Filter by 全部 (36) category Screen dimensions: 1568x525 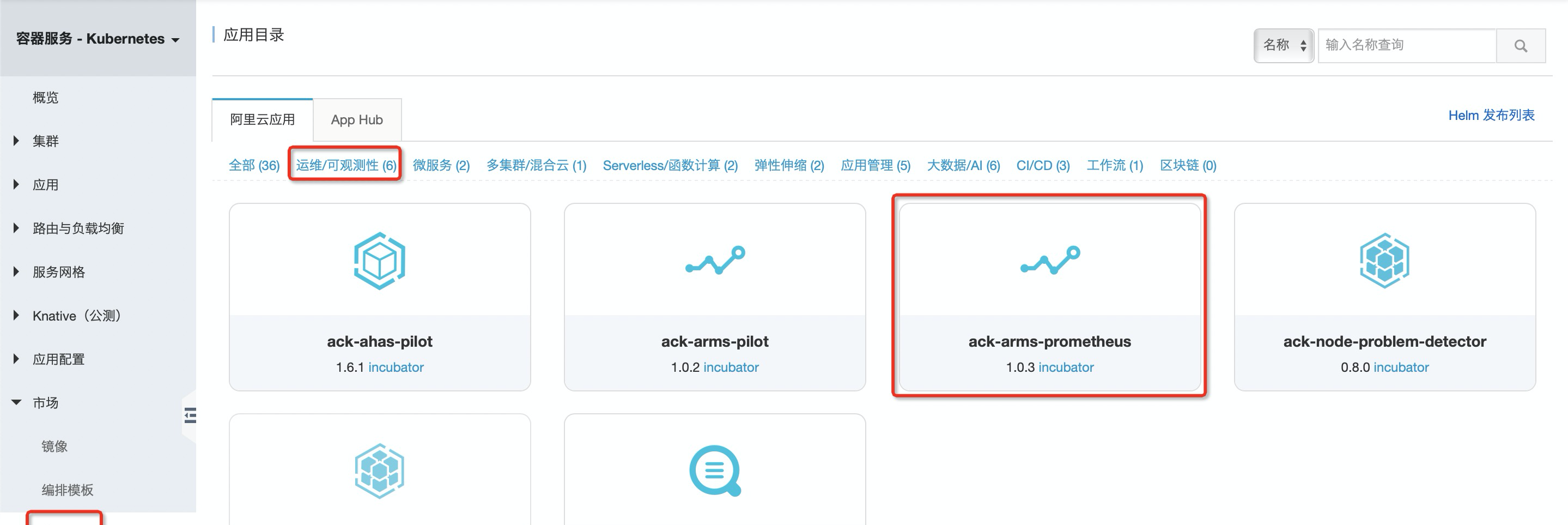pos(254,165)
